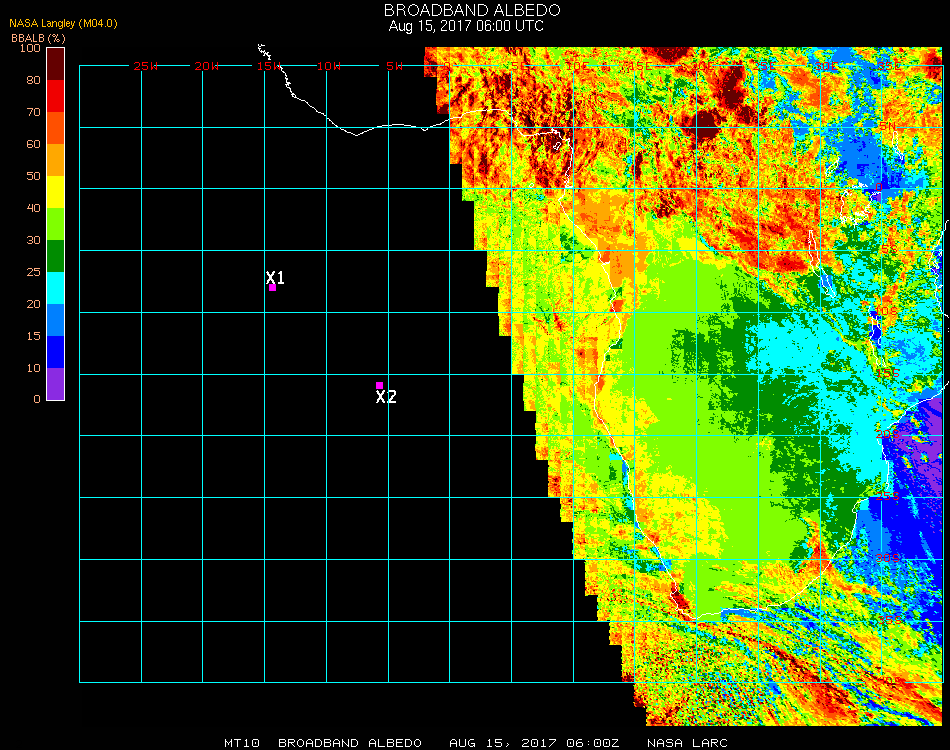Pick the bright red 70–80 legend swatch
The width and height of the screenshot is (950, 750).
[56, 95]
